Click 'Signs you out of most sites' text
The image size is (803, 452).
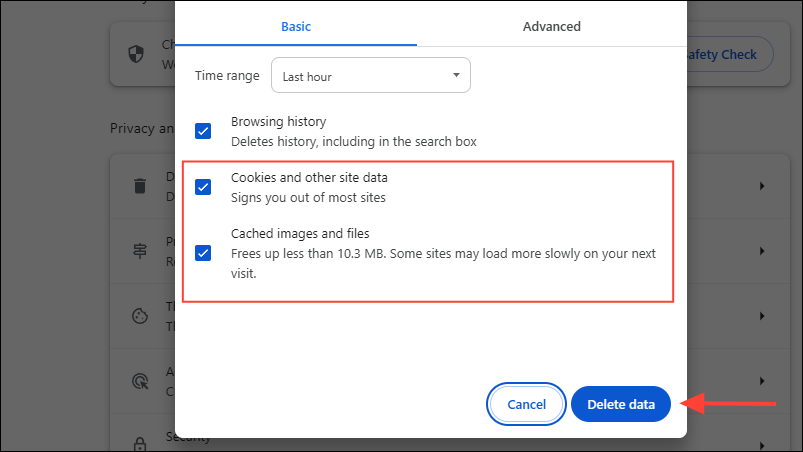coord(308,198)
